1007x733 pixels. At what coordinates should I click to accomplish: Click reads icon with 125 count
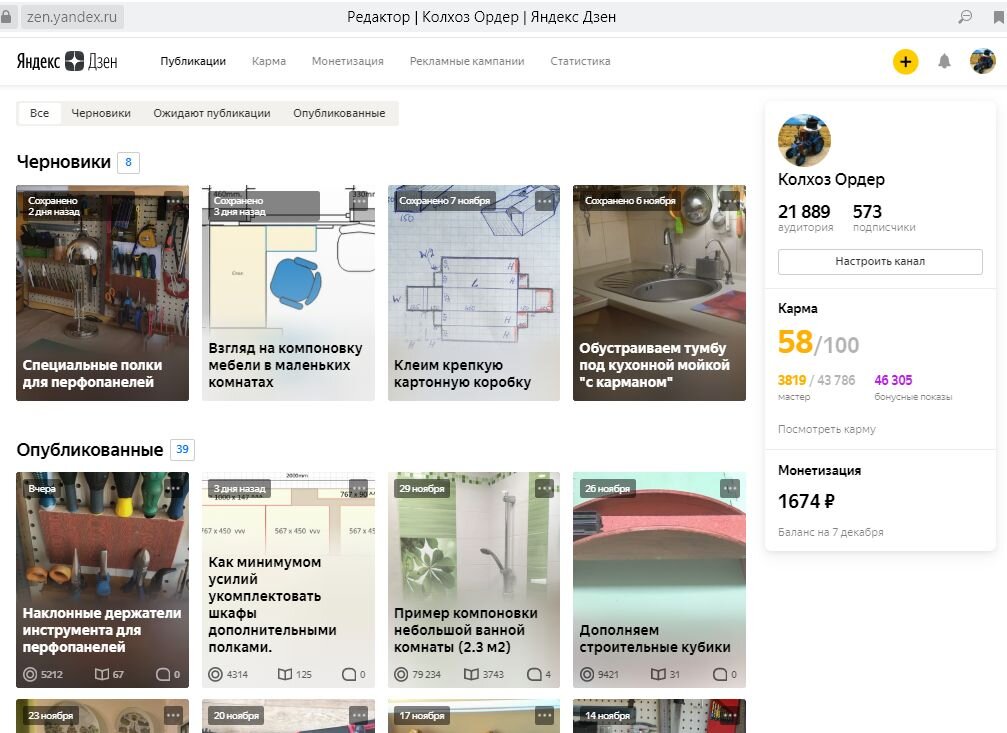tap(285, 674)
